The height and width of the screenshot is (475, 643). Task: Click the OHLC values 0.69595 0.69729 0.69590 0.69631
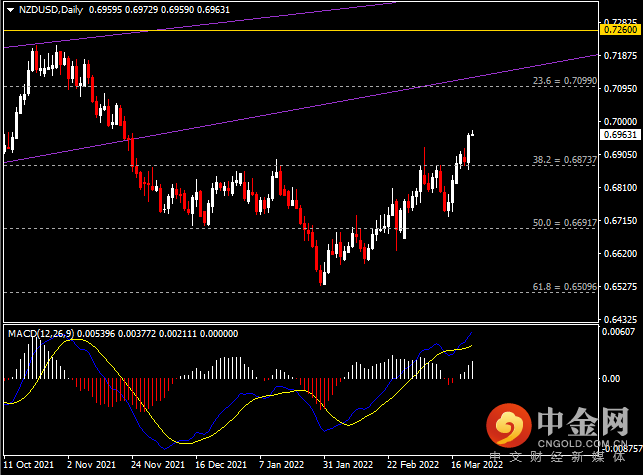(160, 10)
